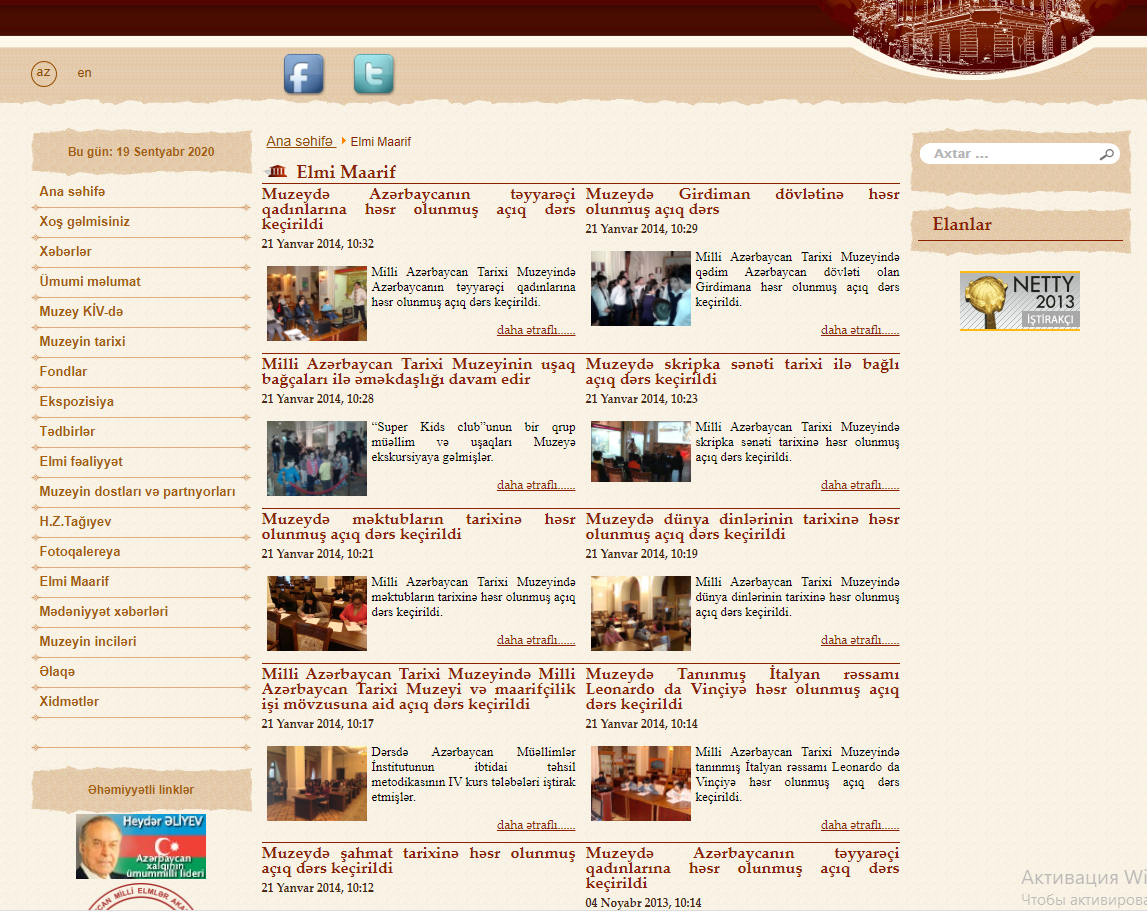Screen dimensions: 1147x916
Task: Open Elmi Maarif in the sidebar
Action: point(74,582)
